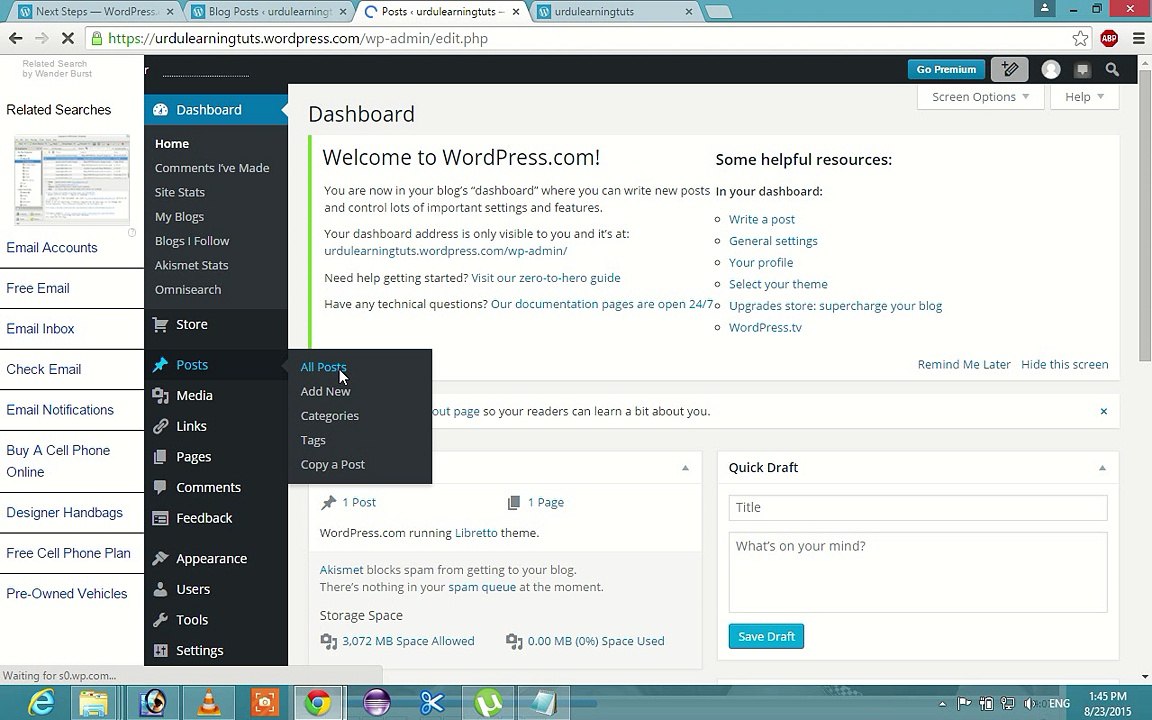Open the zero-to-hero guide link
Viewport: 1152px width, 720px height.
click(x=546, y=278)
